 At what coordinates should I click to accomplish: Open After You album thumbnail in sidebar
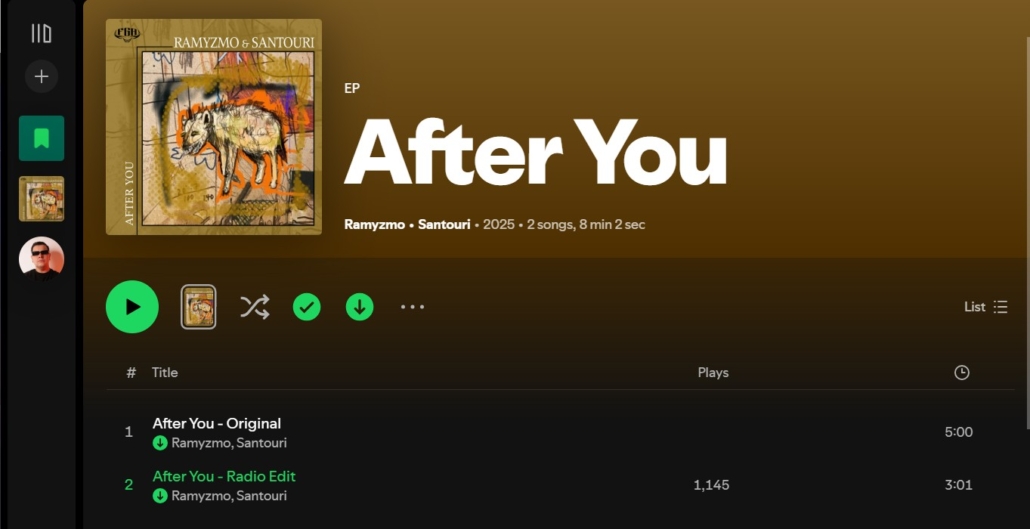click(41, 198)
